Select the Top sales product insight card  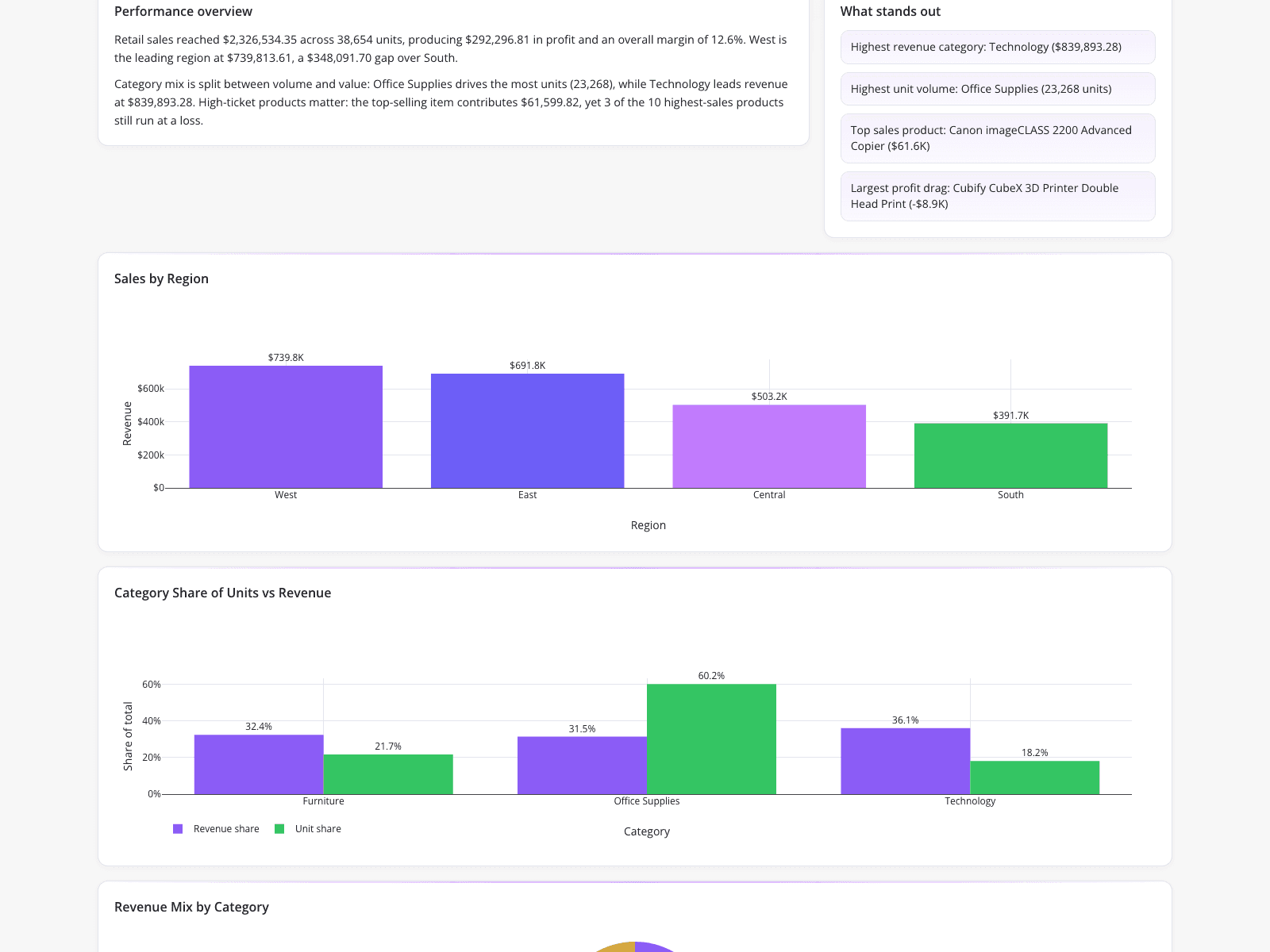[998, 138]
